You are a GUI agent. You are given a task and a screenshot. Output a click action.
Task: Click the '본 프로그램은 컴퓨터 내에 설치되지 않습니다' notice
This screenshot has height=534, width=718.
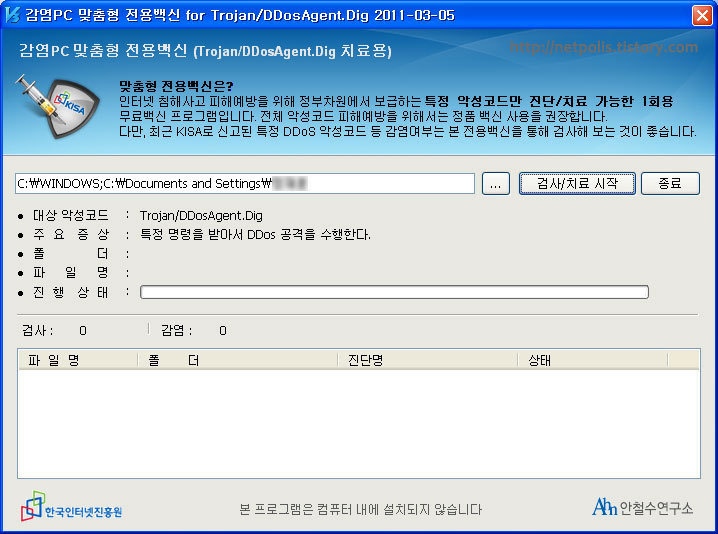(360, 509)
